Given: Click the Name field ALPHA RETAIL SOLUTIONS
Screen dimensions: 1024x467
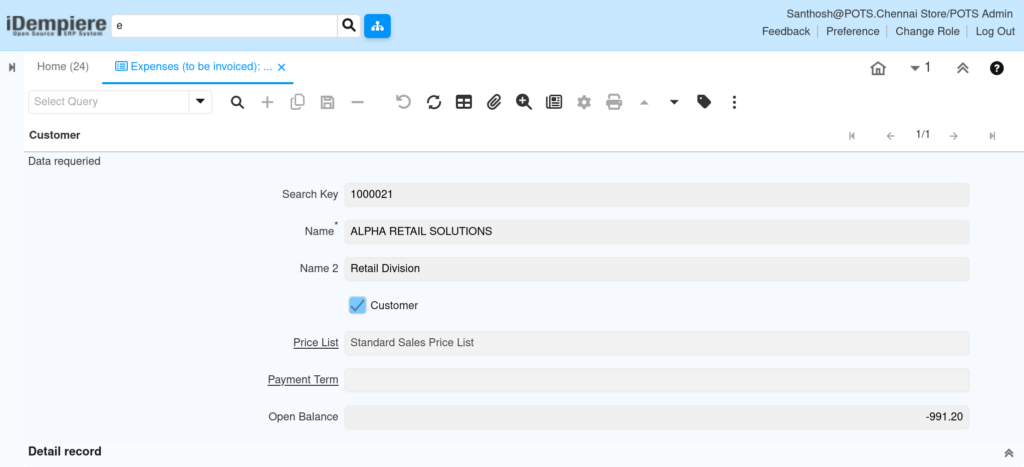Looking at the screenshot, I should click(x=656, y=231).
